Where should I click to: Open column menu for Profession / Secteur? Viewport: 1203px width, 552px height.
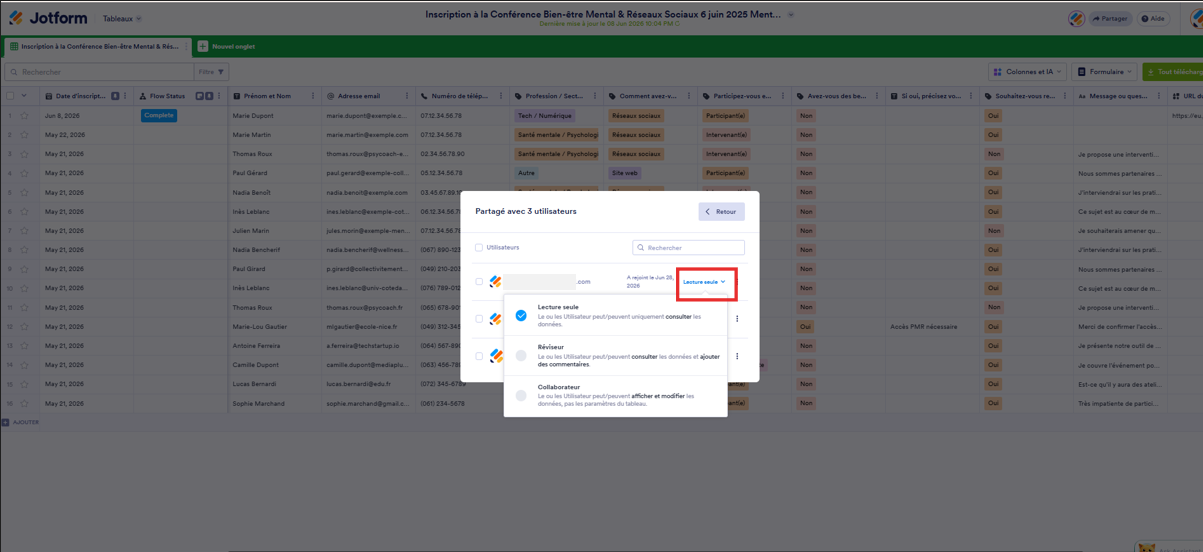tap(595, 96)
